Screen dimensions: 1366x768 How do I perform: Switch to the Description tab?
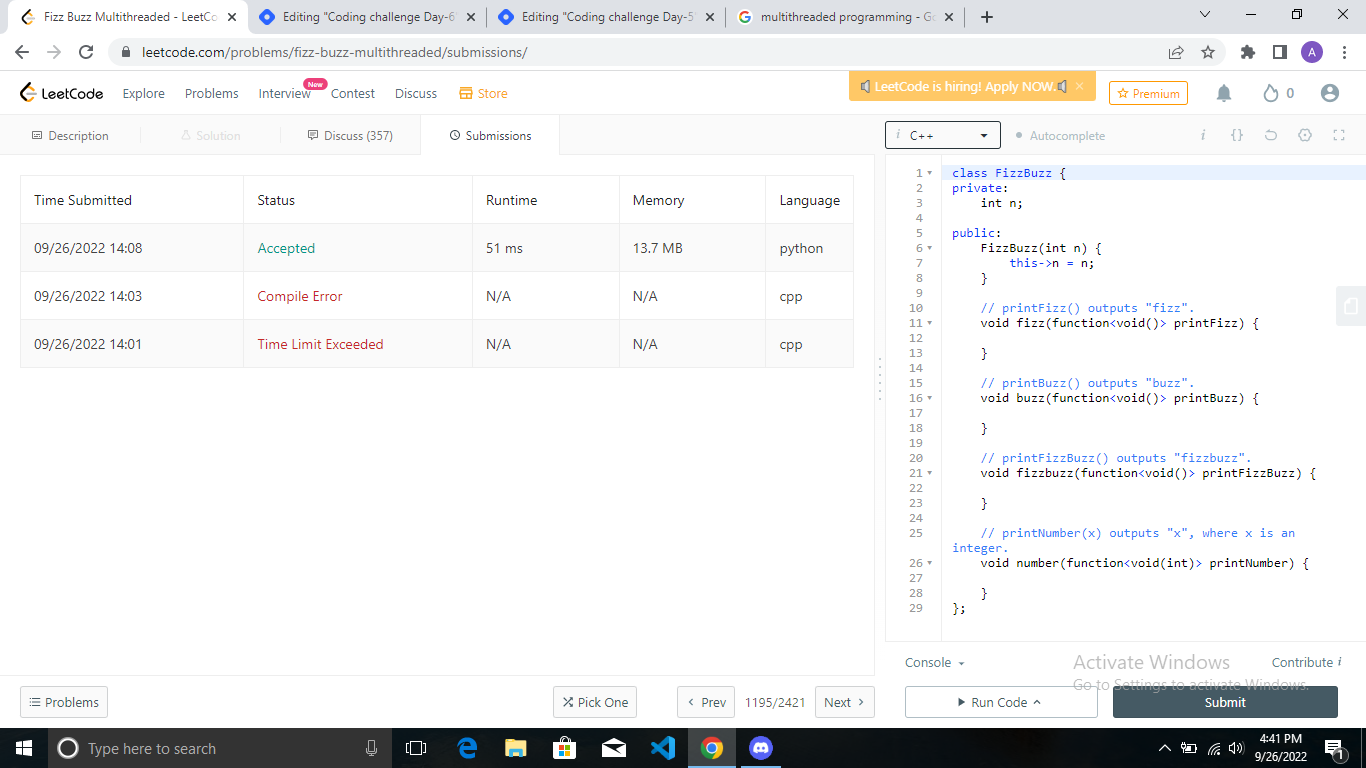tap(70, 135)
